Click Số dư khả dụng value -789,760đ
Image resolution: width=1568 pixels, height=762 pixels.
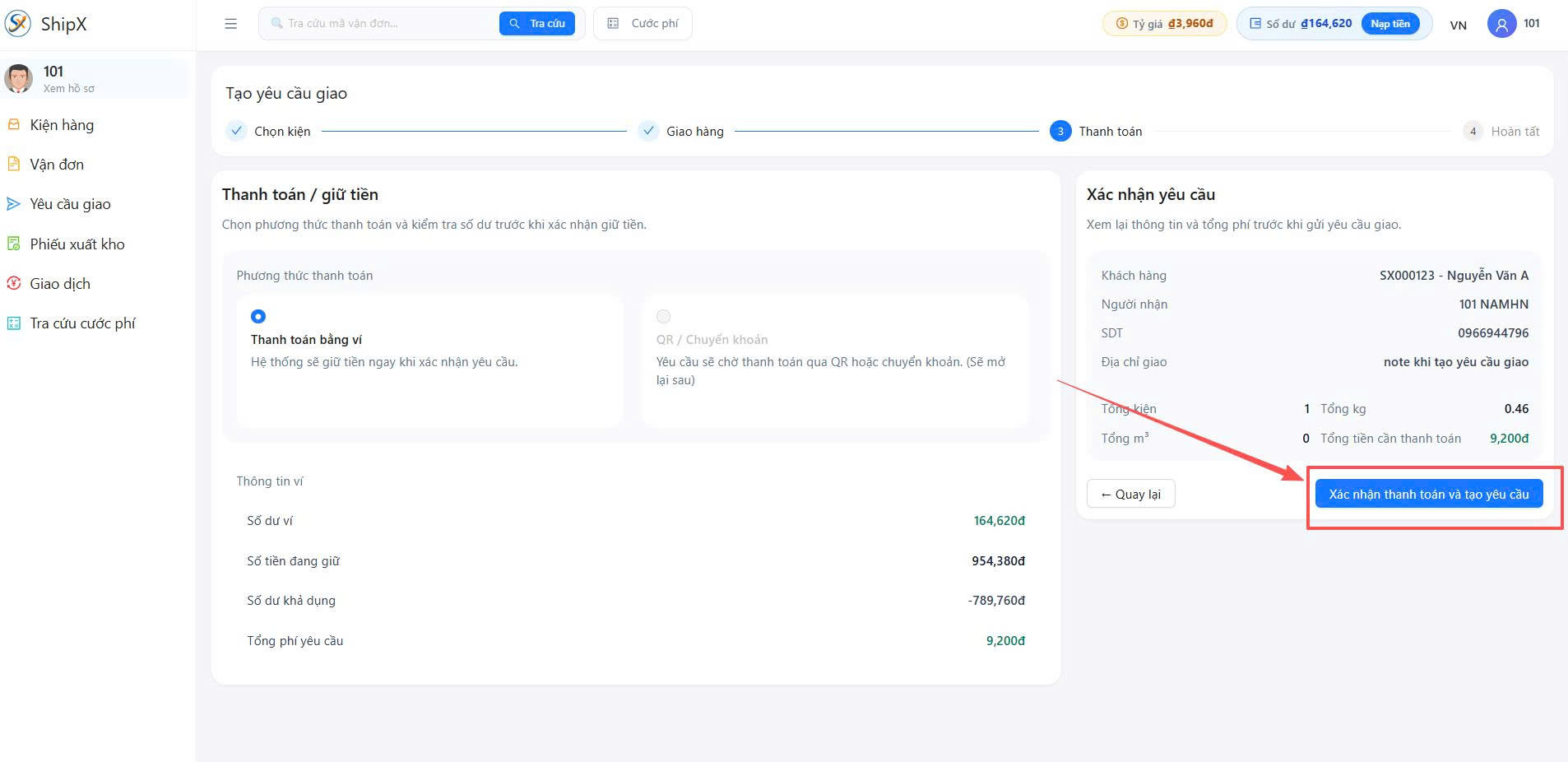[997, 601]
